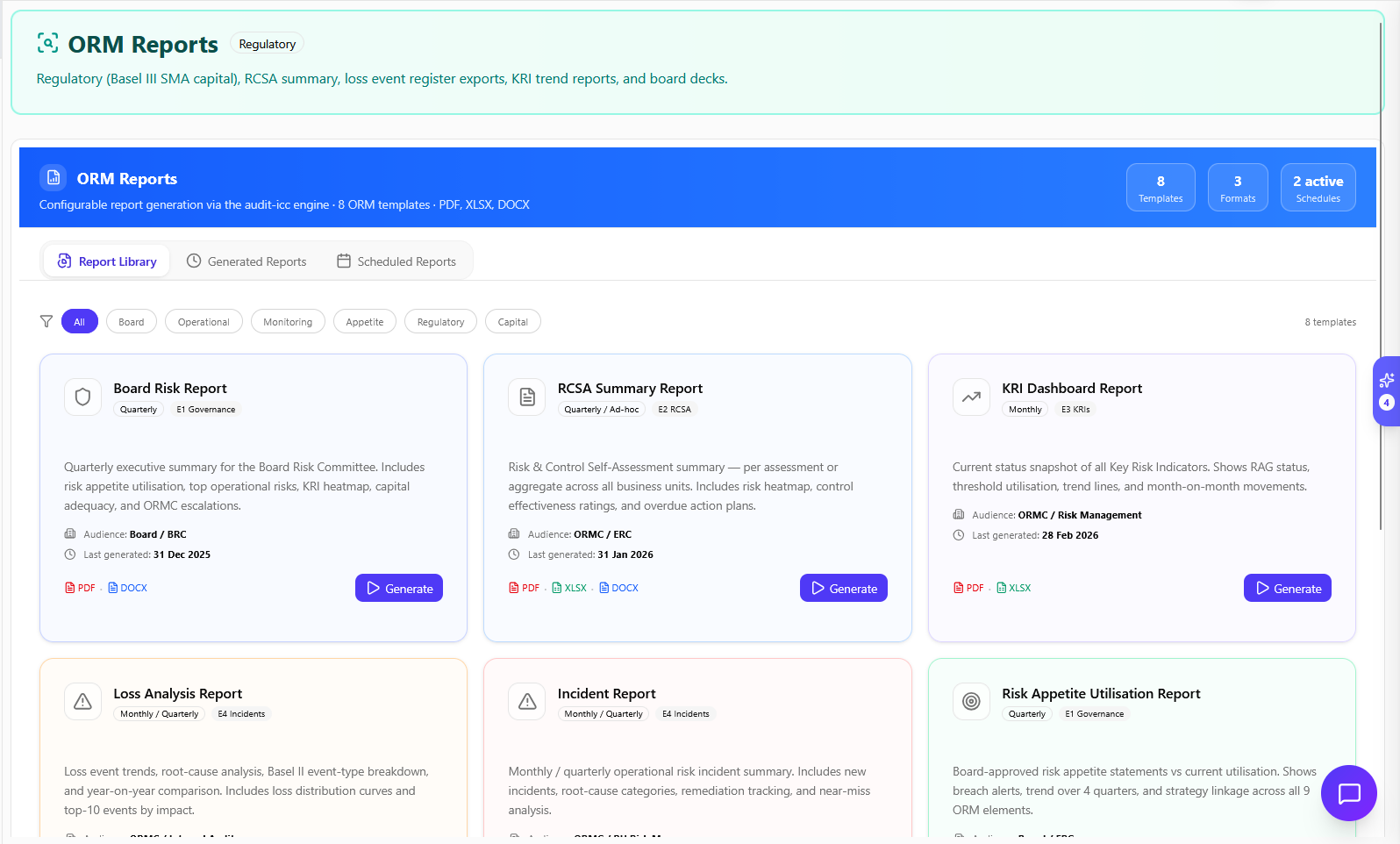Click the Board Risk Report shield icon
This screenshot has height=844, width=1400.
pyautogui.click(x=82, y=397)
